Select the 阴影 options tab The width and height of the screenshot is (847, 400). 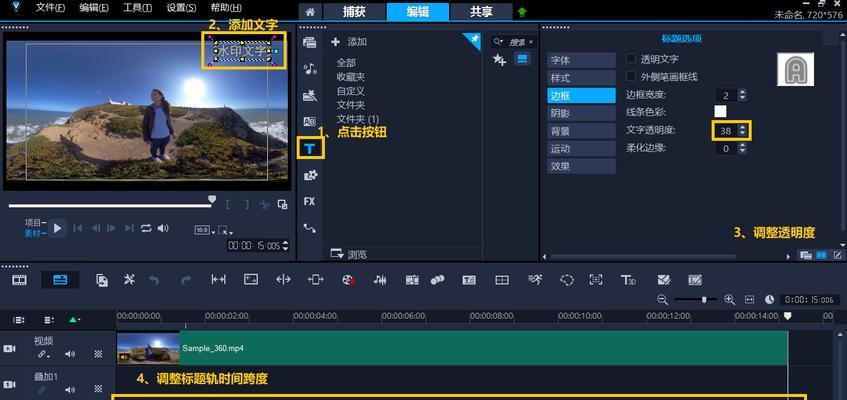click(581, 113)
